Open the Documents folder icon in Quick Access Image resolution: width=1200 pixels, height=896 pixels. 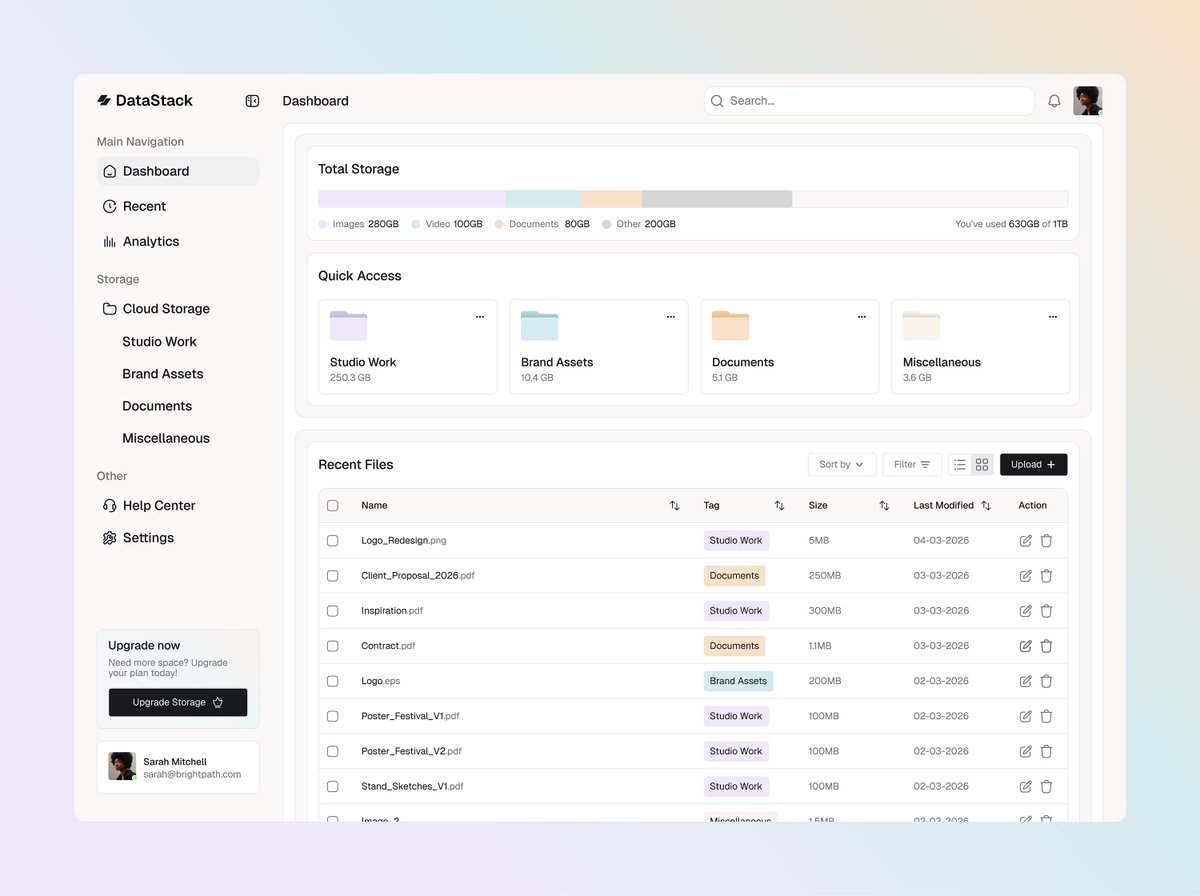(x=731, y=326)
